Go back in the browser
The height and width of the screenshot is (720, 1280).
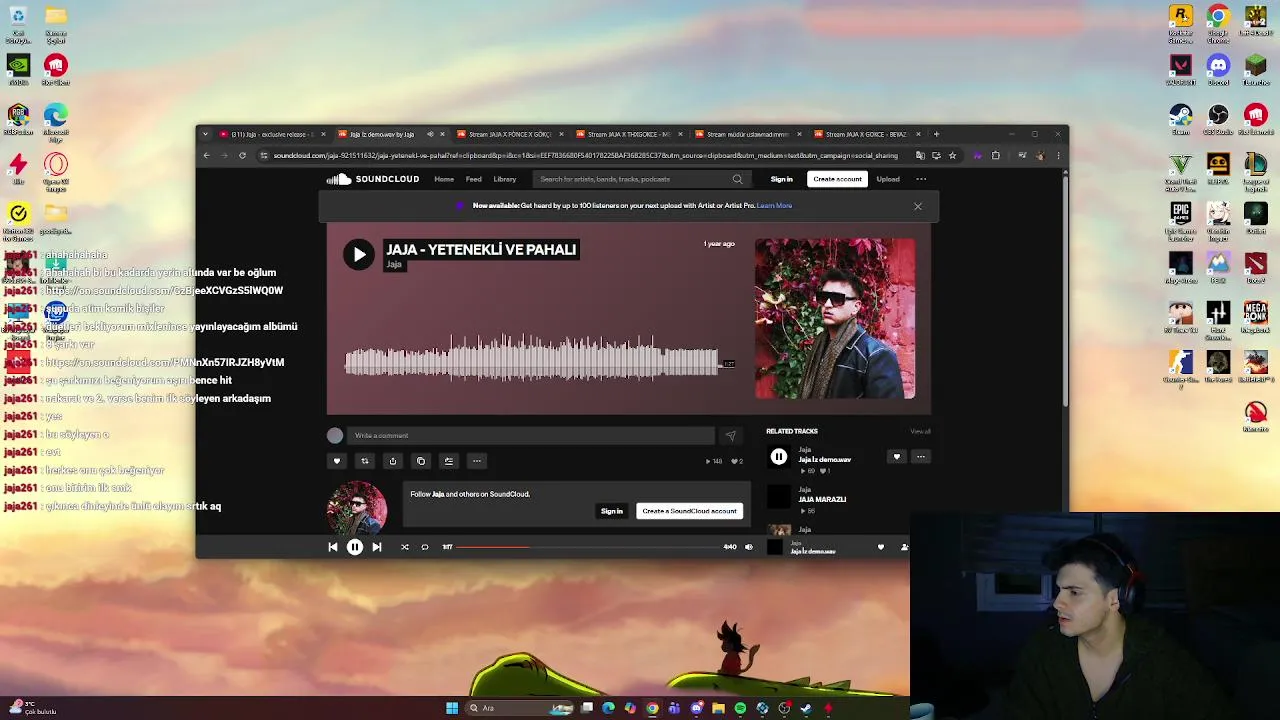[x=207, y=155]
